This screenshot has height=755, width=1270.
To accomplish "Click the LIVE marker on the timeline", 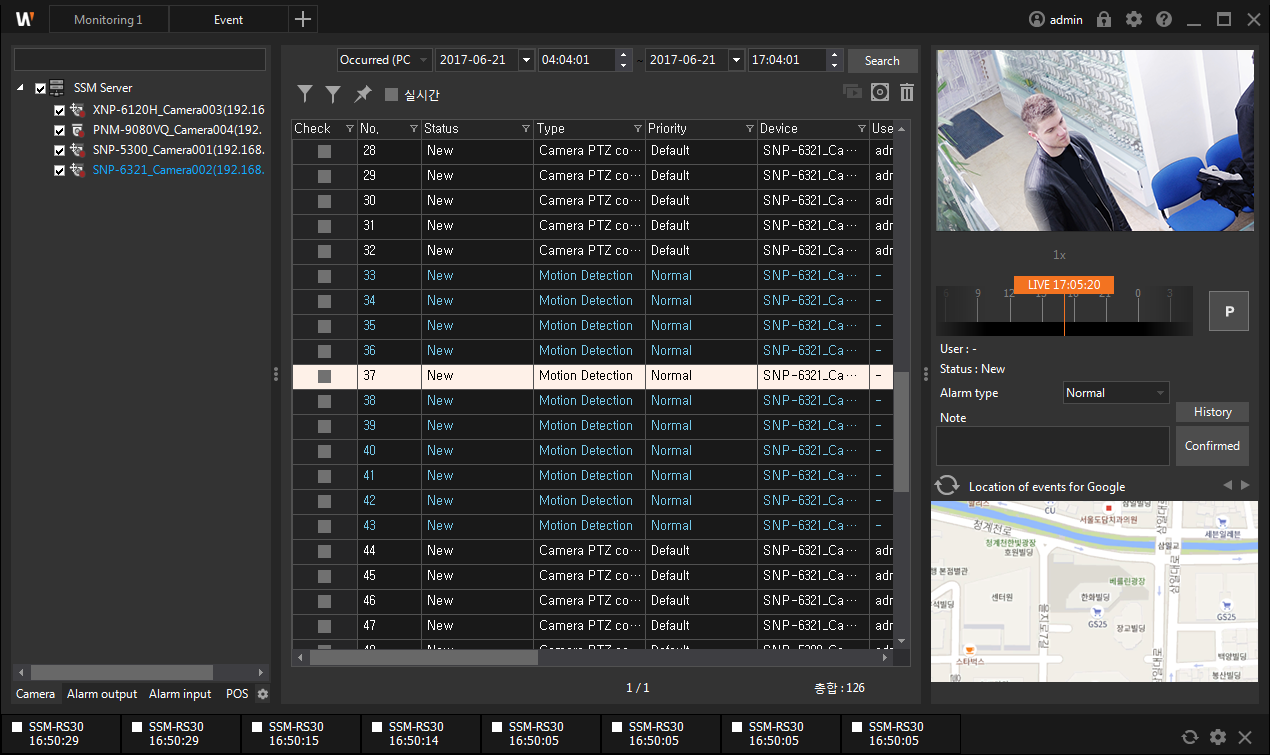I will click(1063, 285).
